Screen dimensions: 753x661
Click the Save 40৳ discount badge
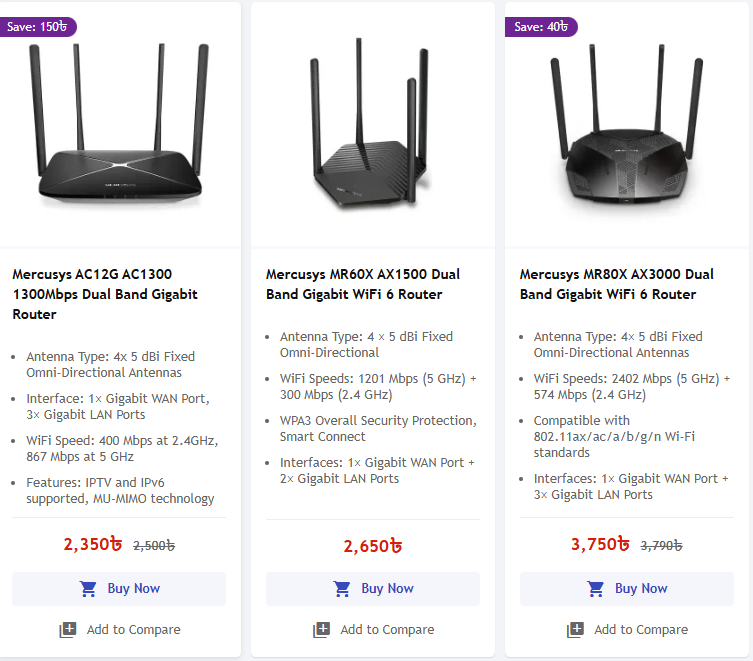tap(541, 27)
